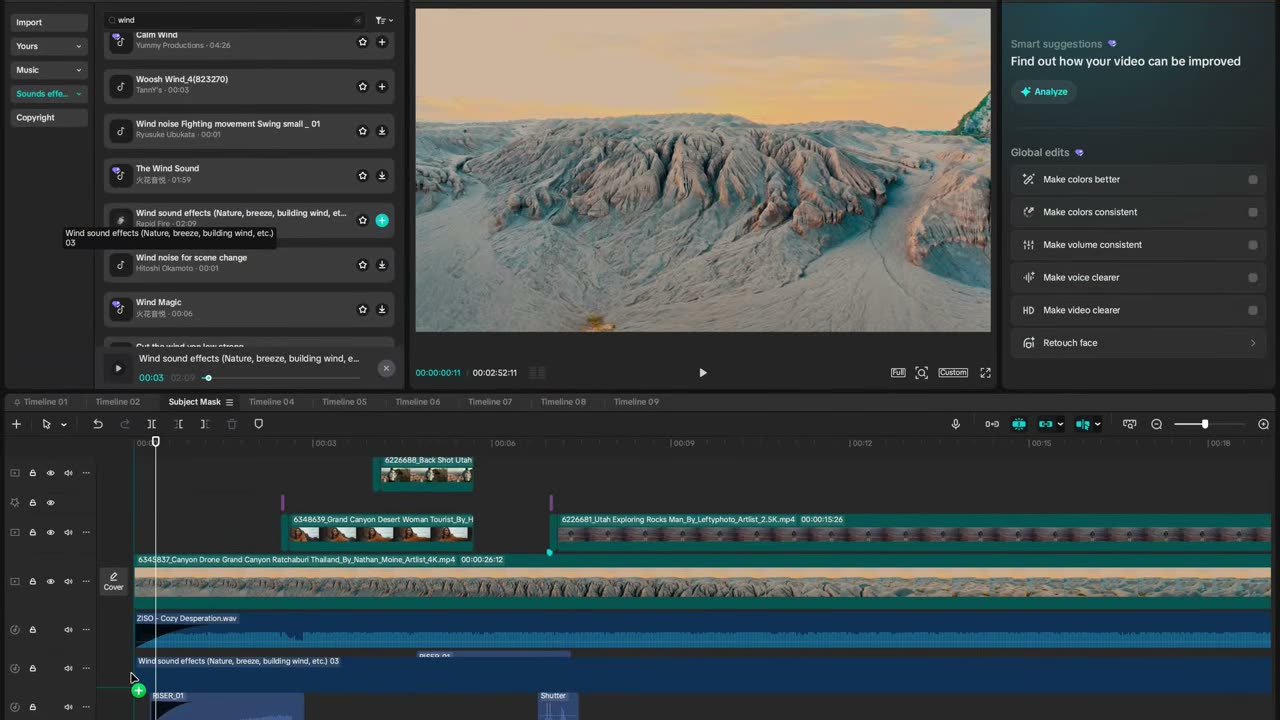Close the audio preview bar

click(386, 368)
